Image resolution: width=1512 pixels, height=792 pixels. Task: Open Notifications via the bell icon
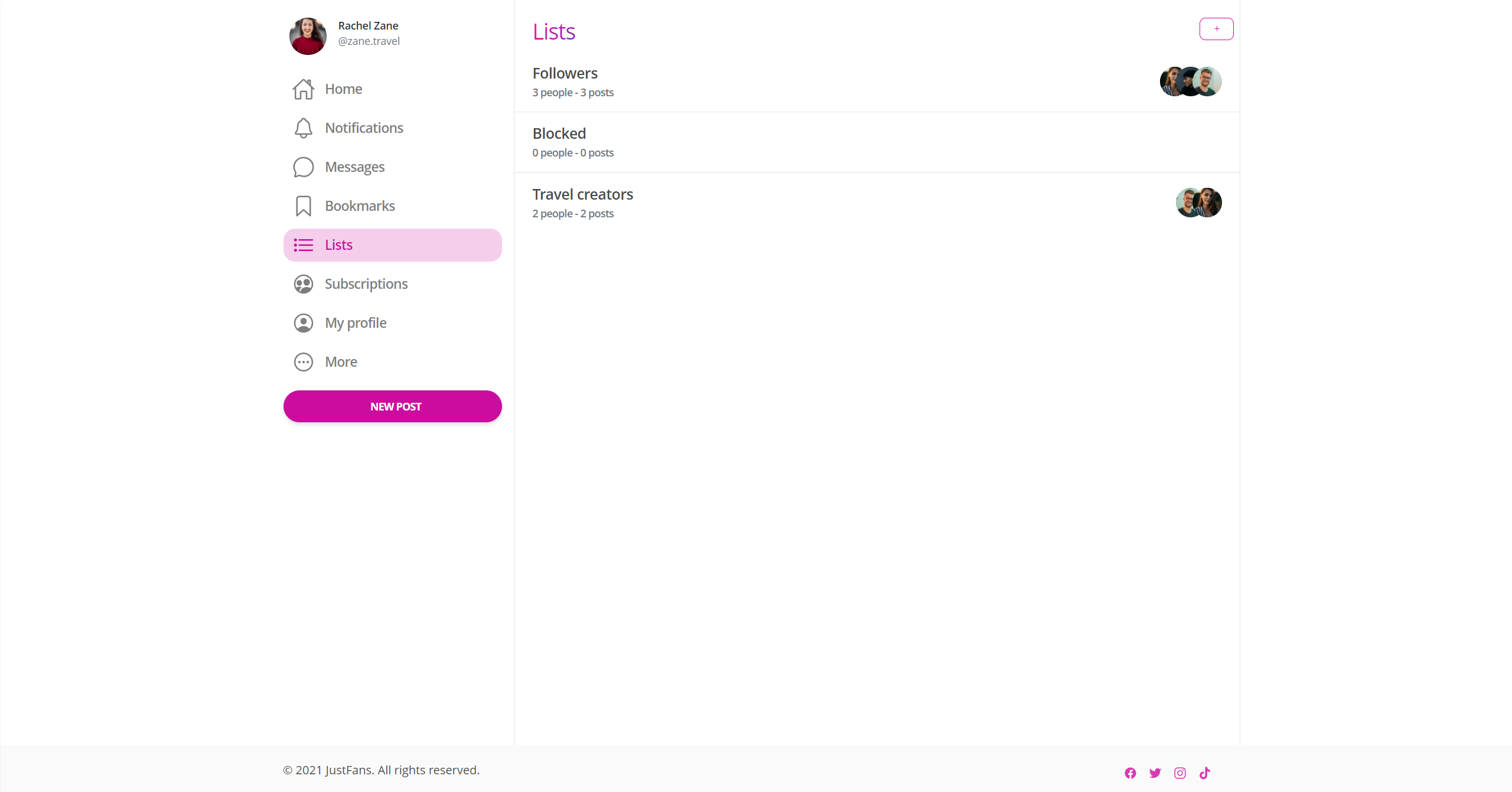(303, 128)
